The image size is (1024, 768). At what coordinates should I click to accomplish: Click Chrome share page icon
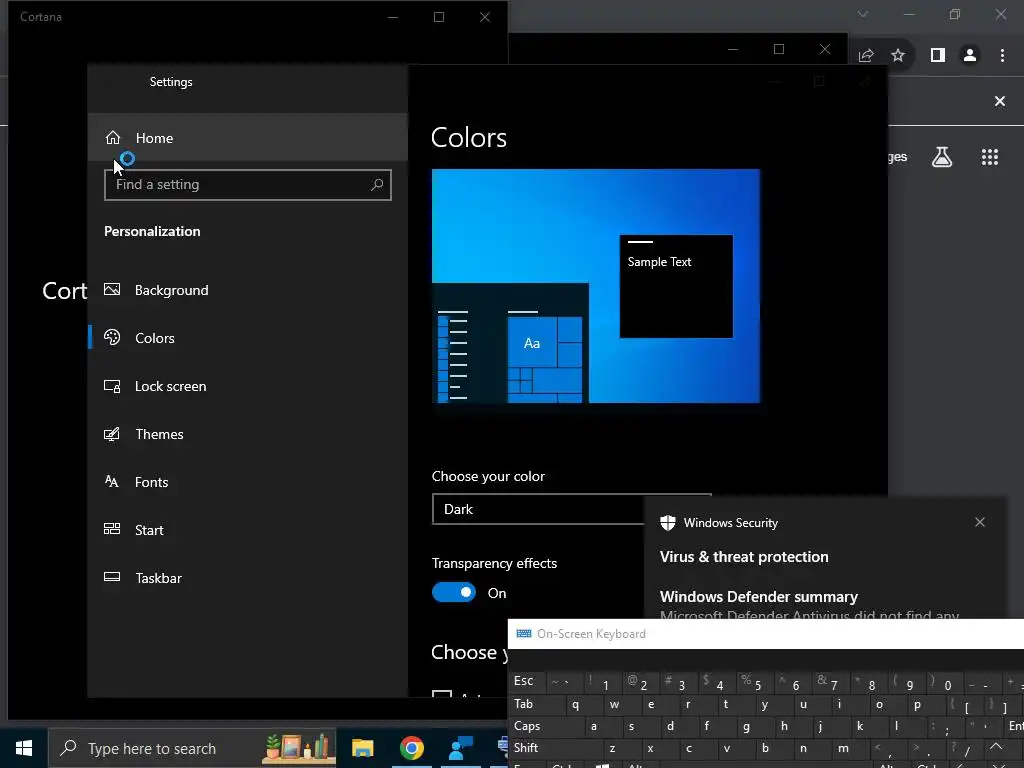(866, 56)
